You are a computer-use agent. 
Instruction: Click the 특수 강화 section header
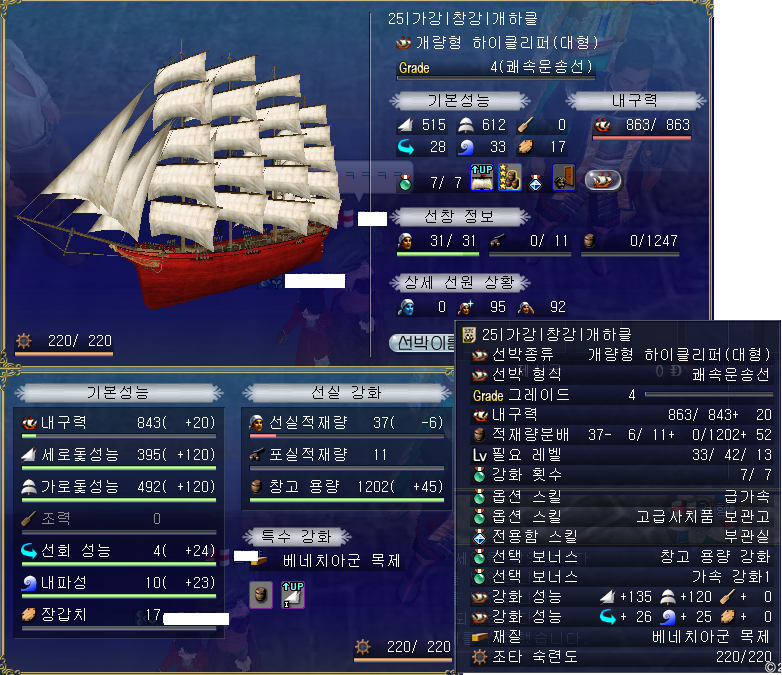[297, 536]
